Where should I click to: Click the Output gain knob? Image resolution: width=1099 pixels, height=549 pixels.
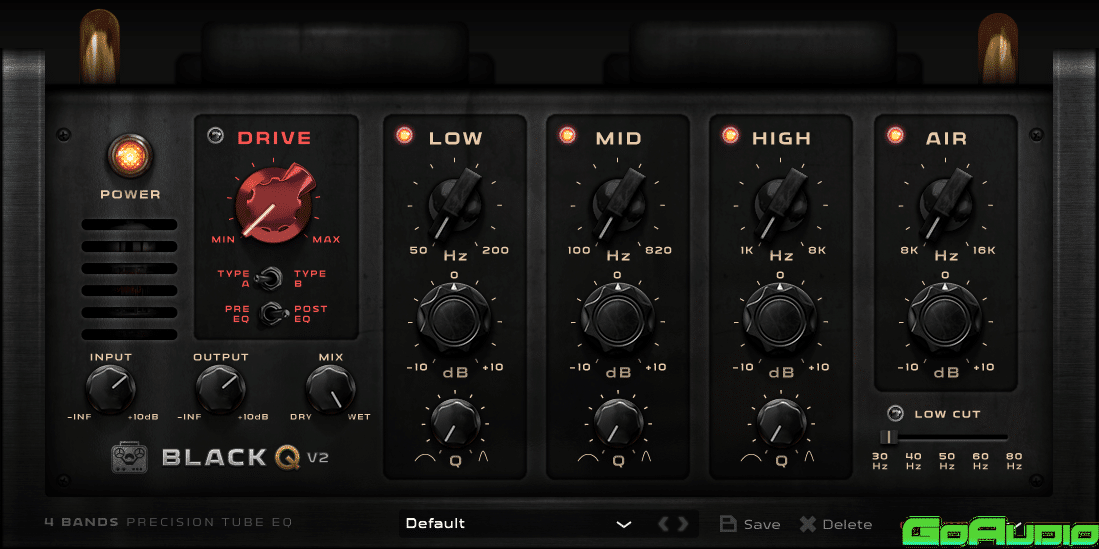click(x=220, y=388)
